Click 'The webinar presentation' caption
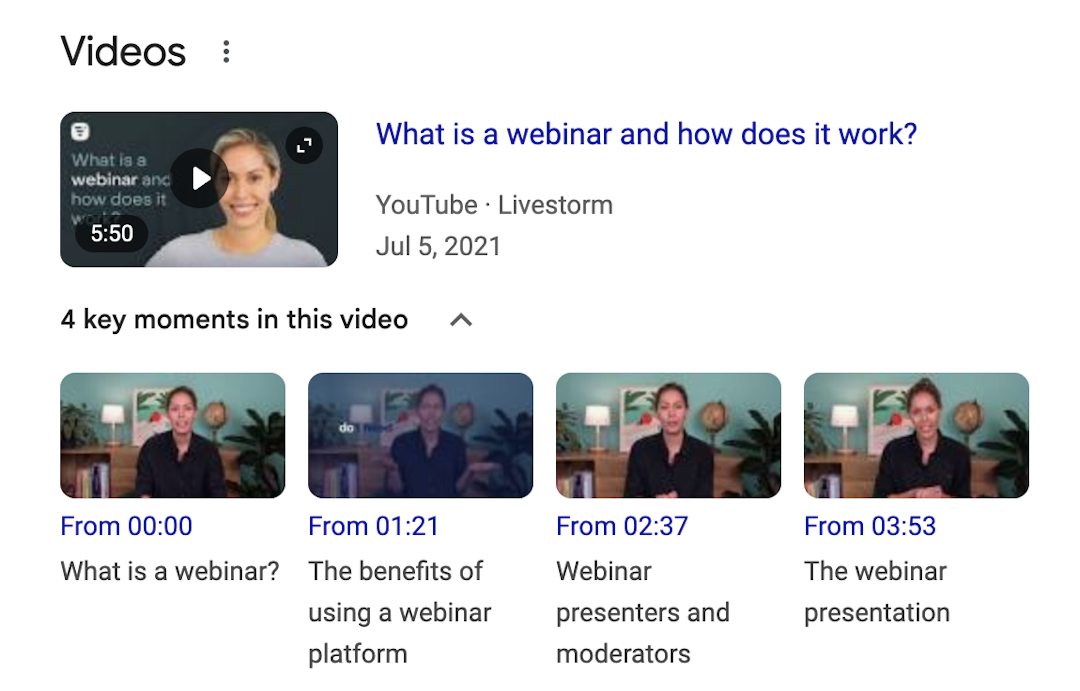The height and width of the screenshot is (691, 1080). tap(877, 592)
